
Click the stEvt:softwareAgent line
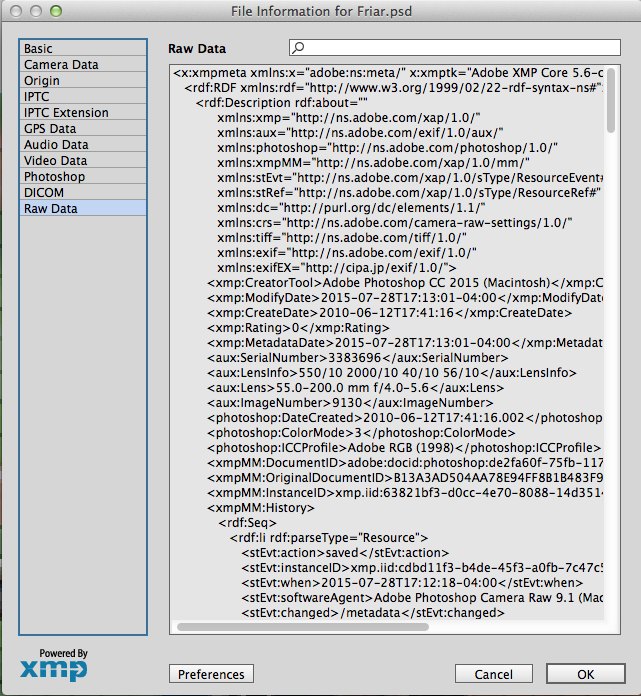click(422, 598)
